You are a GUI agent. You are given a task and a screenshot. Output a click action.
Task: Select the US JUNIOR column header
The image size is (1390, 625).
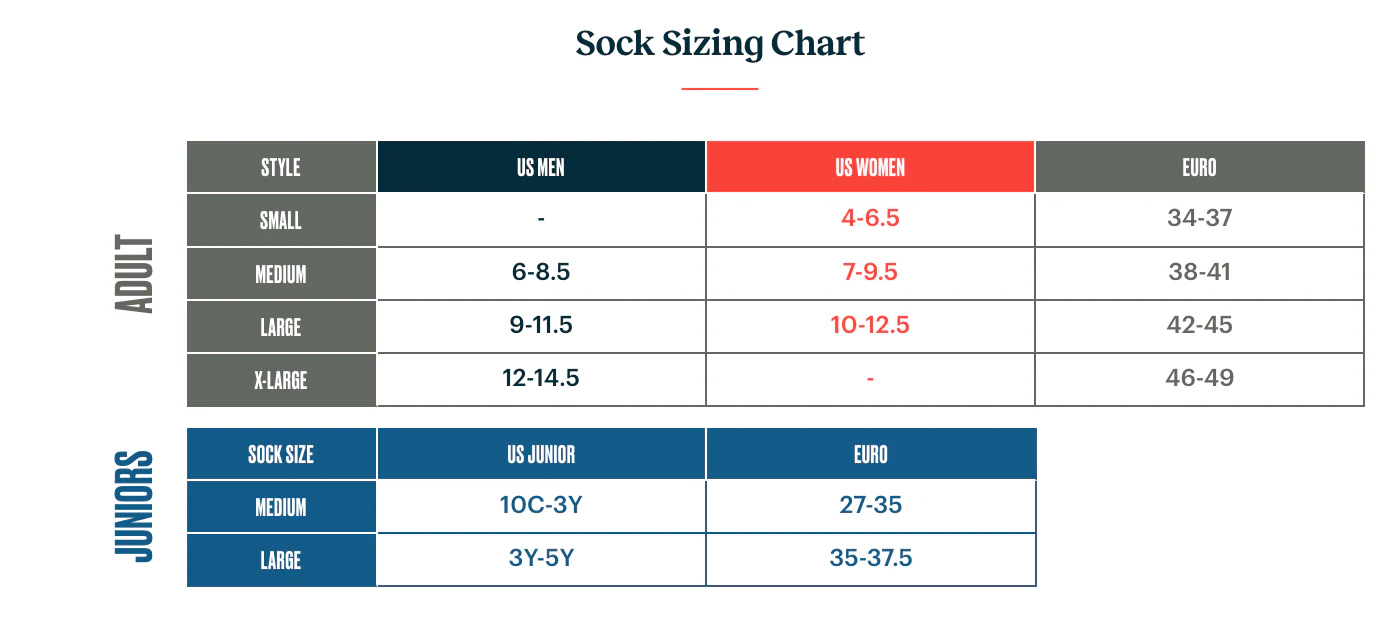point(541,455)
